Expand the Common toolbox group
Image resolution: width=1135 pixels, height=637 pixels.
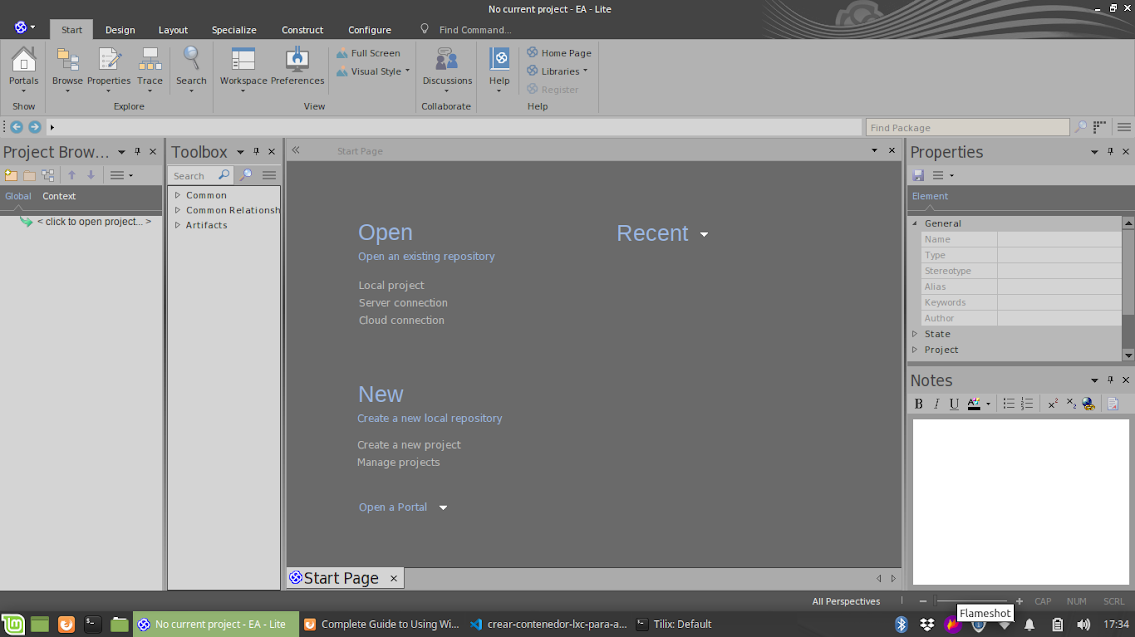pyautogui.click(x=177, y=195)
